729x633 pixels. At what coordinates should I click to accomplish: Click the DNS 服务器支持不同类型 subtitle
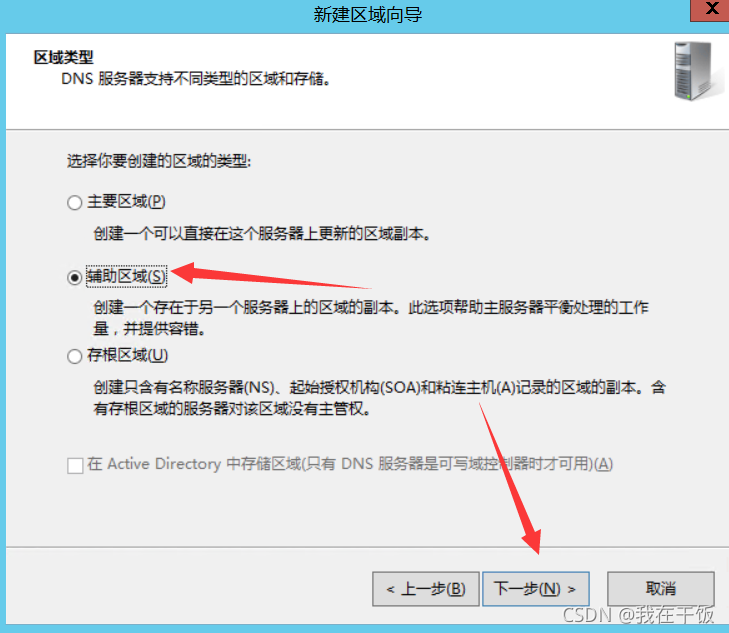click(196, 79)
